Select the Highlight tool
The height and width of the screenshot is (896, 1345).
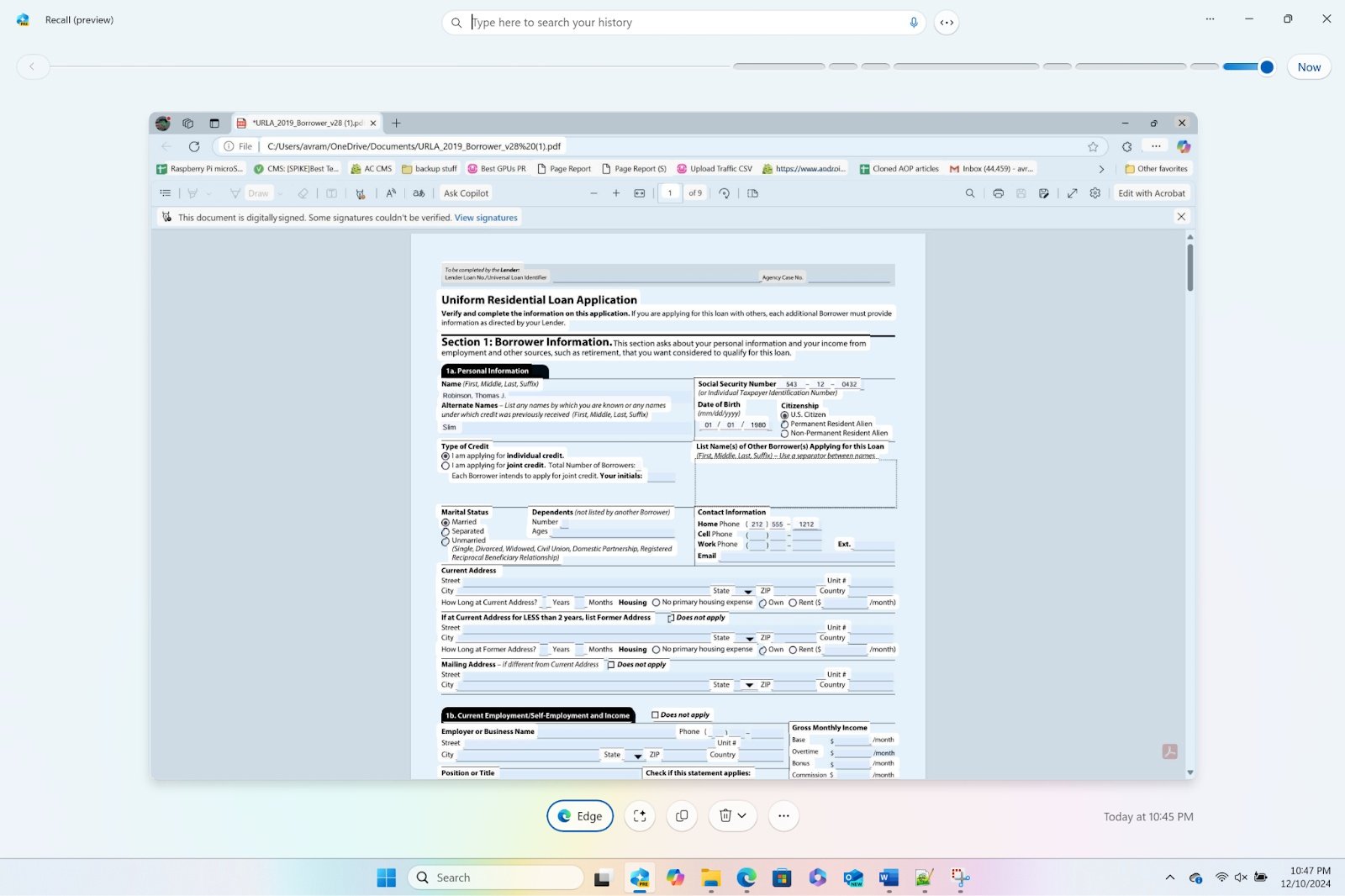coord(193,193)
